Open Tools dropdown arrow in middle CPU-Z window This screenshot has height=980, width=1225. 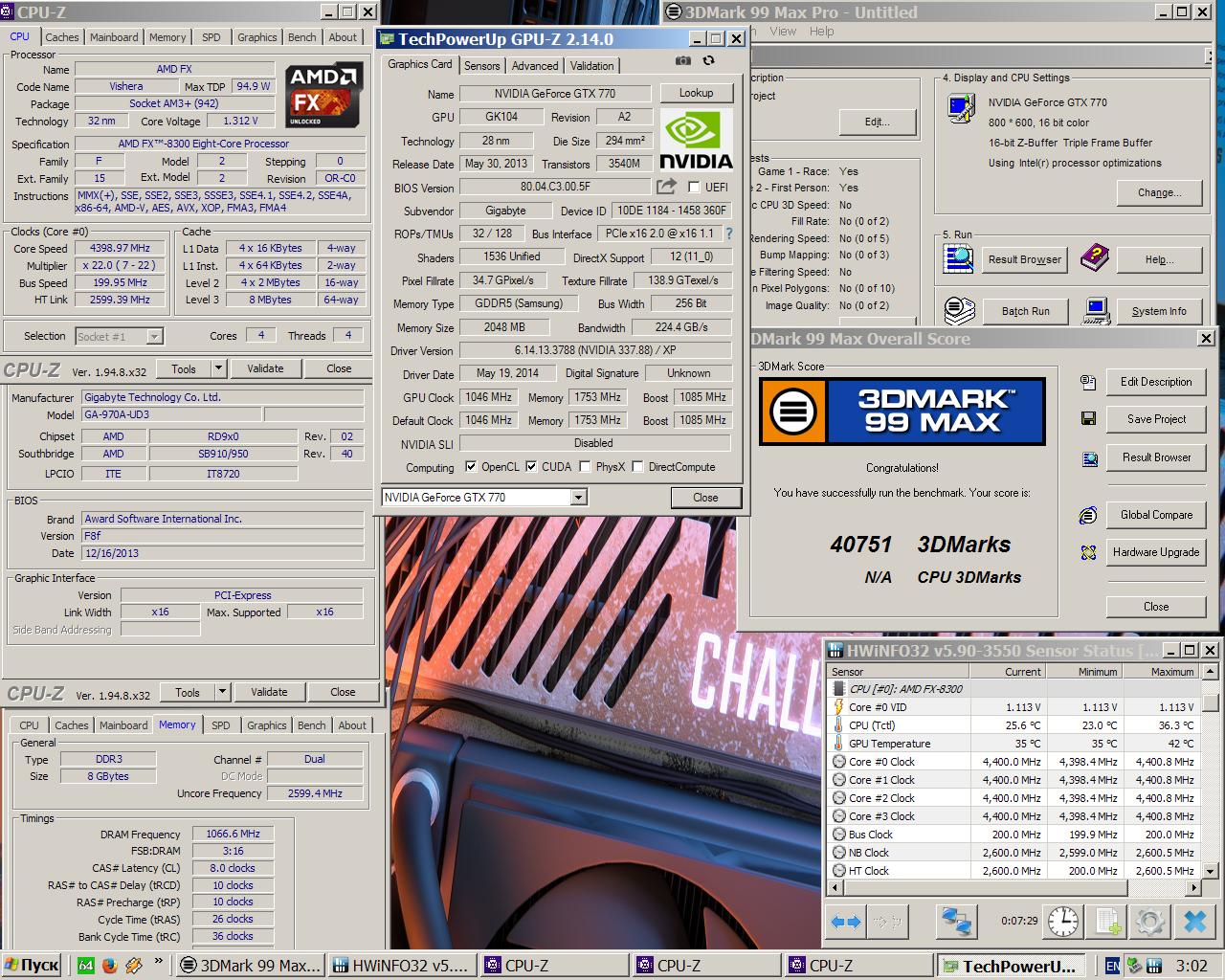coord(222,692)
